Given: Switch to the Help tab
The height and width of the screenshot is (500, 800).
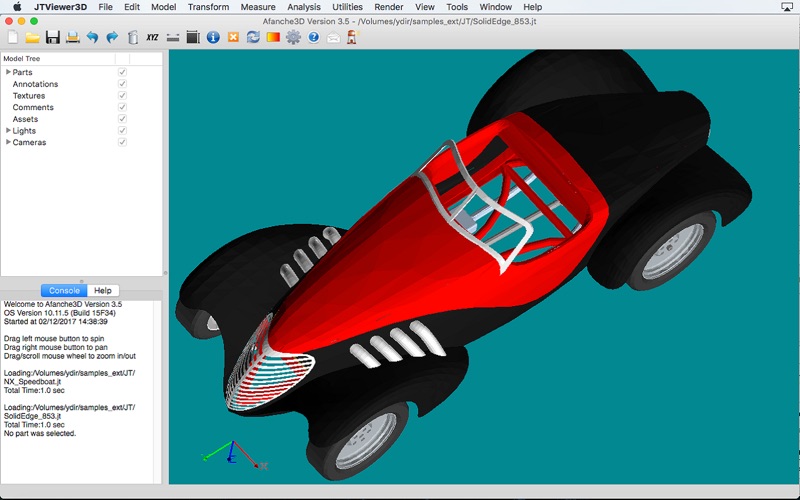Looking at the screenshot, I should coord(103,290).
